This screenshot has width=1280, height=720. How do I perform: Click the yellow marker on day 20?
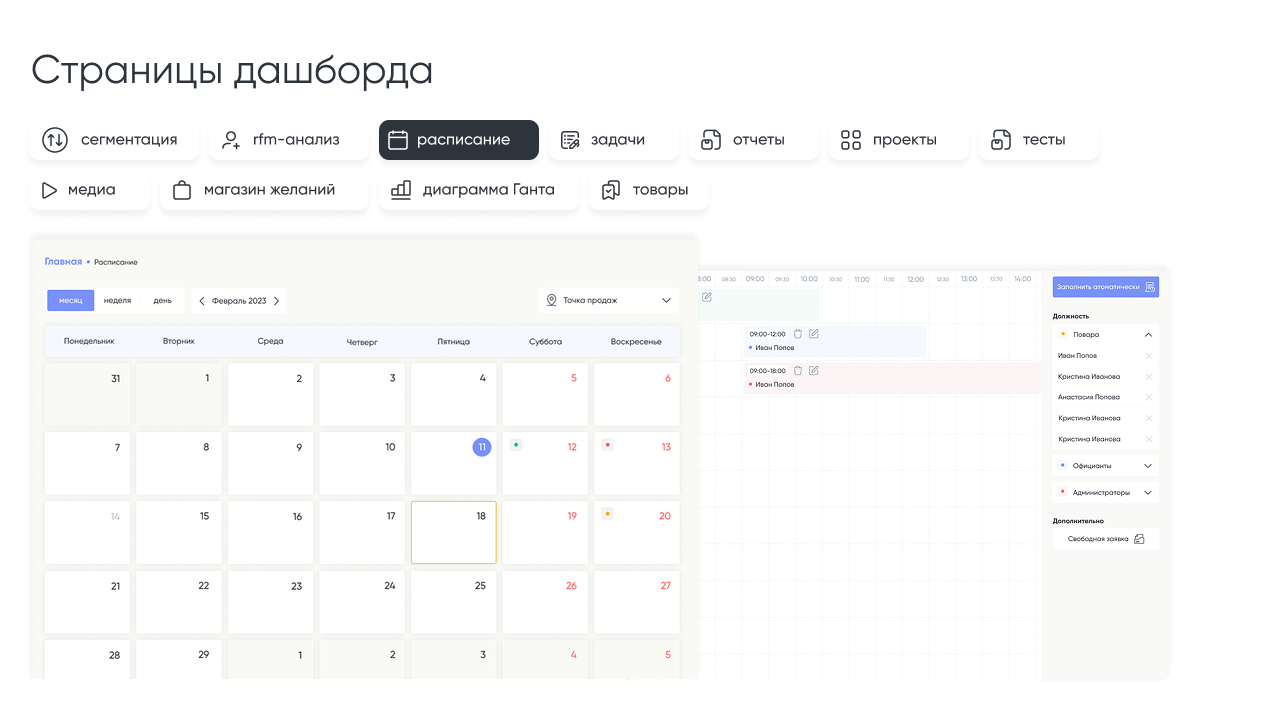(607, 513)
